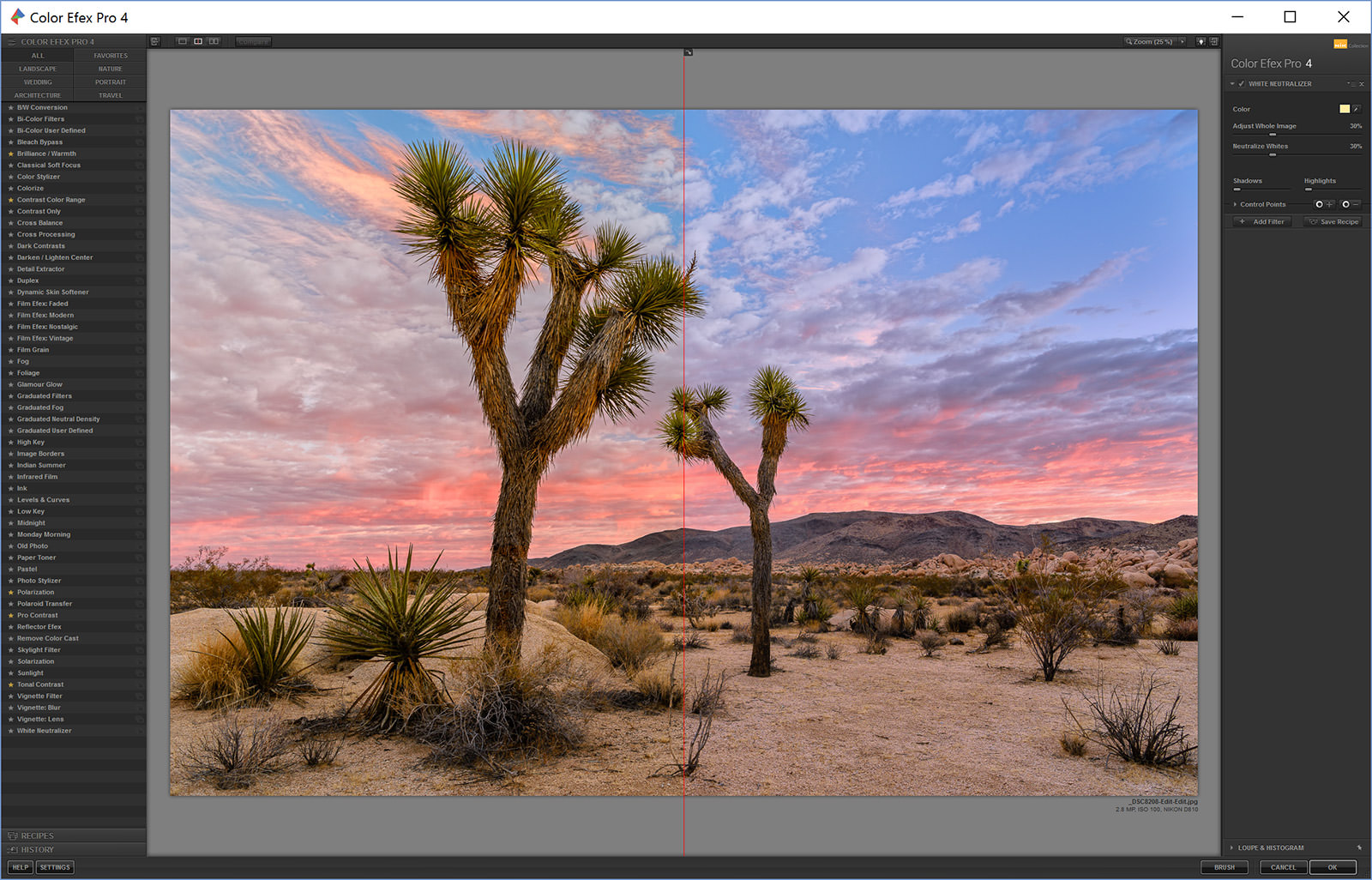Select the Portrait category tab
This screenshot has height=880, width=1372.
coord(110,82)
